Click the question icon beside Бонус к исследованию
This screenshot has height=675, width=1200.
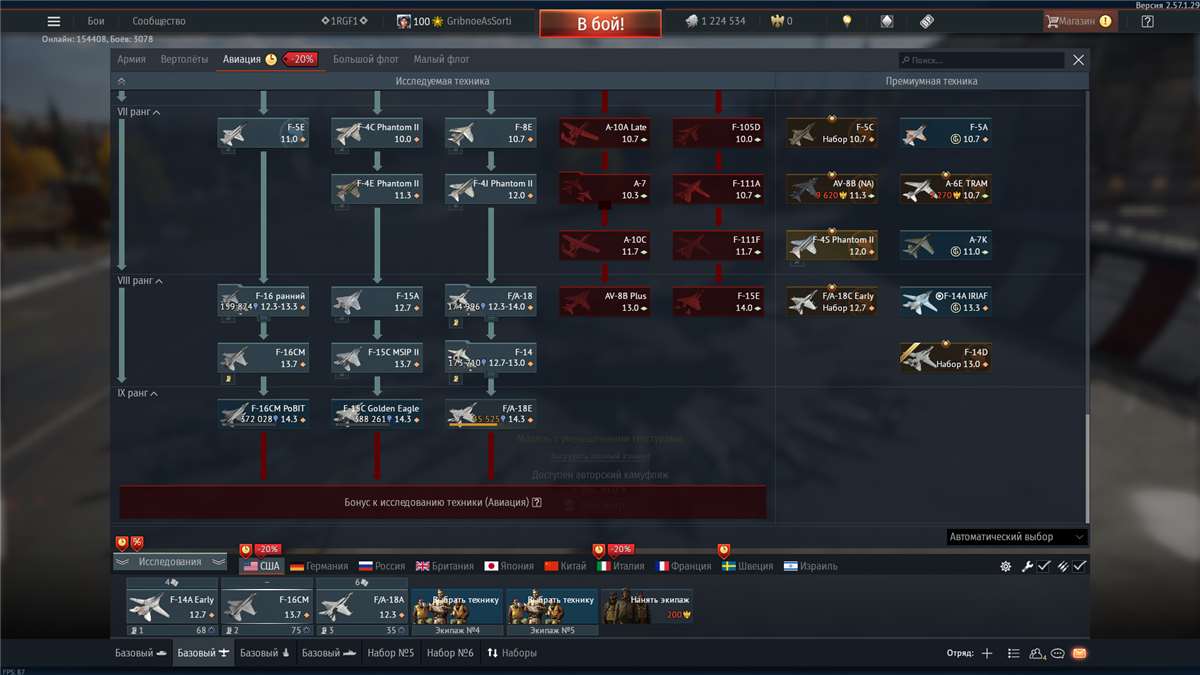pos(537,503)
